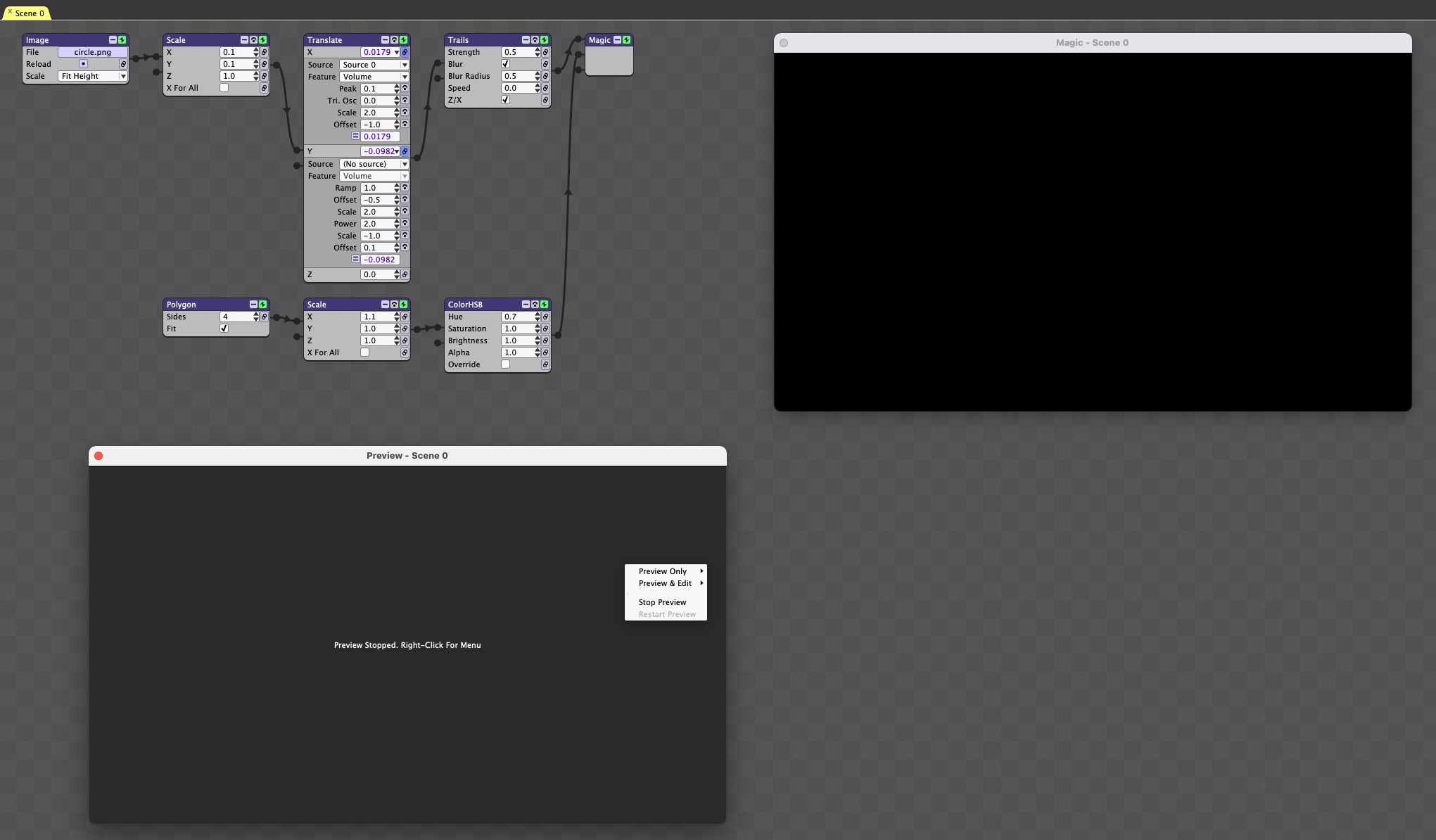This screenshot has width=1436, height=840.
Task: Open Translate X Feature dropdown showing Volume
Action: (374, 77)
